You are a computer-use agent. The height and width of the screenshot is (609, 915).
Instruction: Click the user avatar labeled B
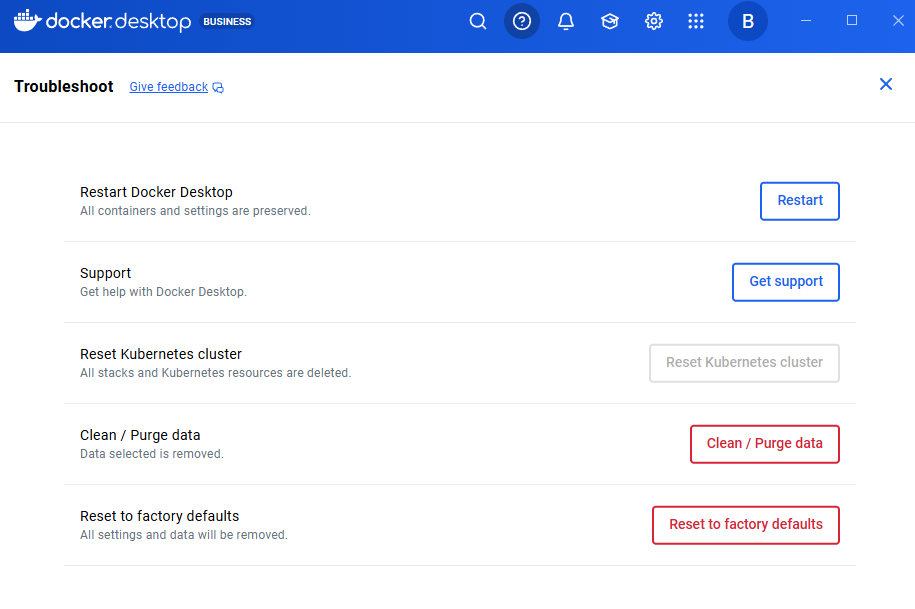click(x=748, y=21)
